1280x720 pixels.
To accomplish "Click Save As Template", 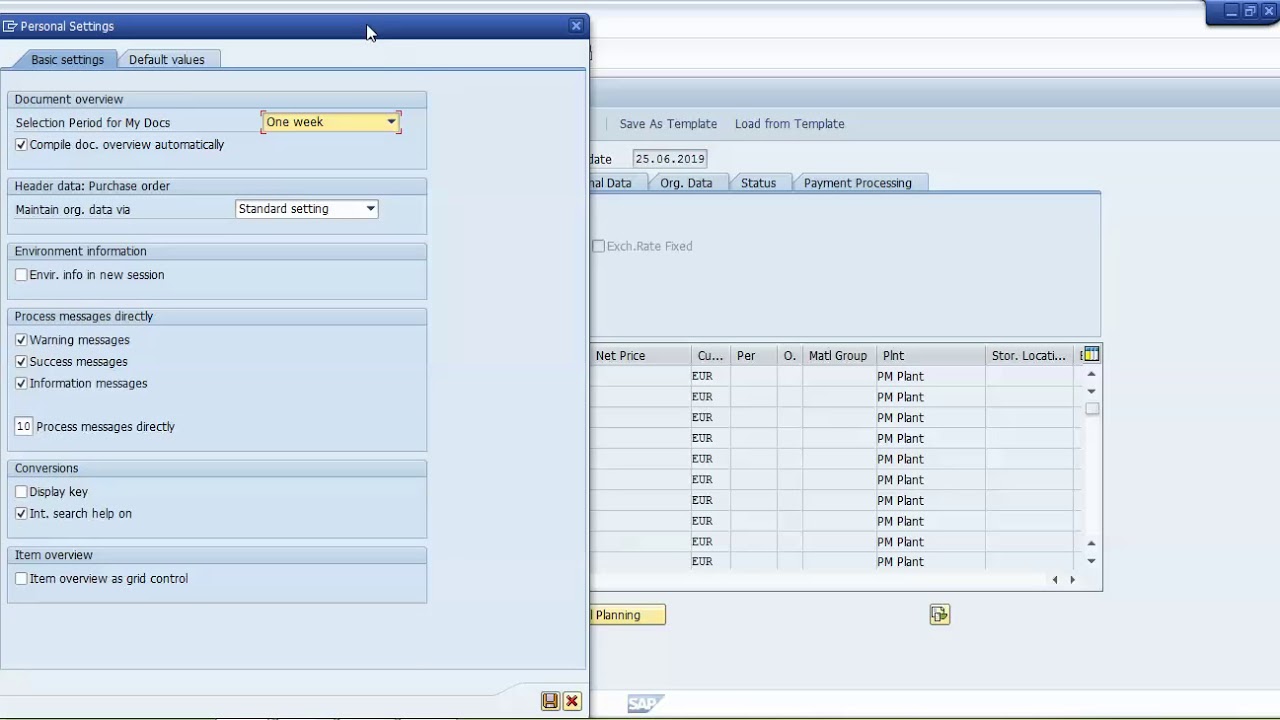I will point(668,124).
